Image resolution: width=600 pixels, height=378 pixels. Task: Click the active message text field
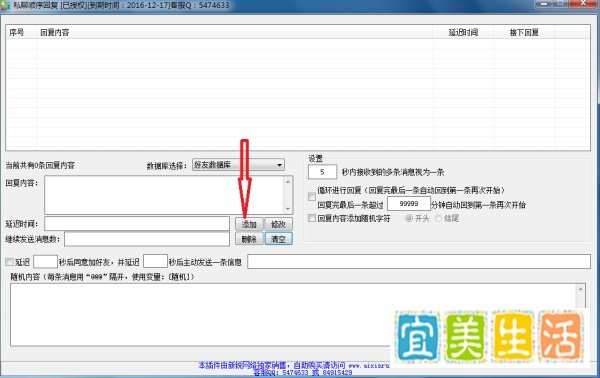click(419, 262)
